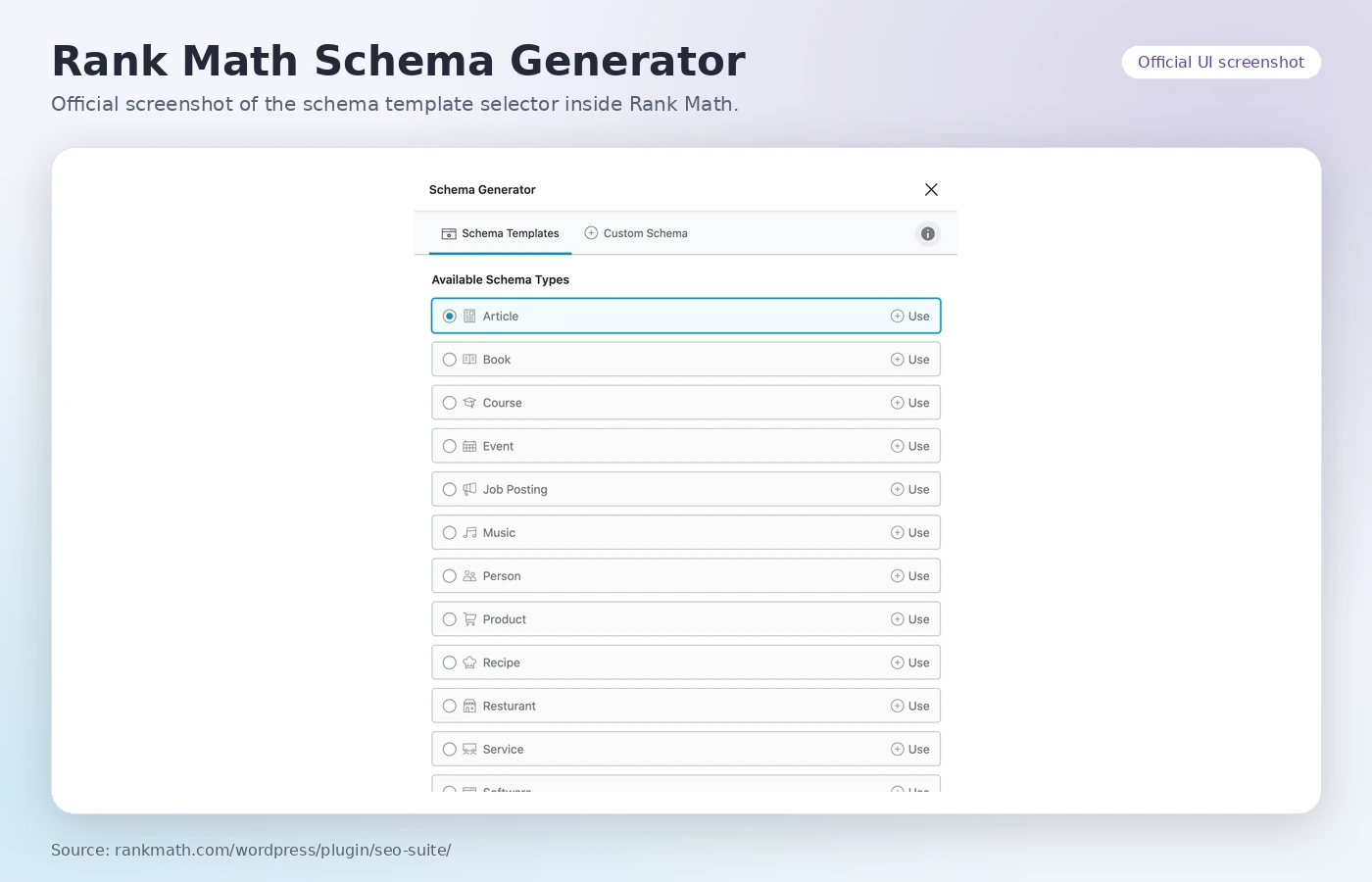The image size is (1372, 882).
Task: Click the Official UI screenshot badge
Action: click(x=1221, y=62)
